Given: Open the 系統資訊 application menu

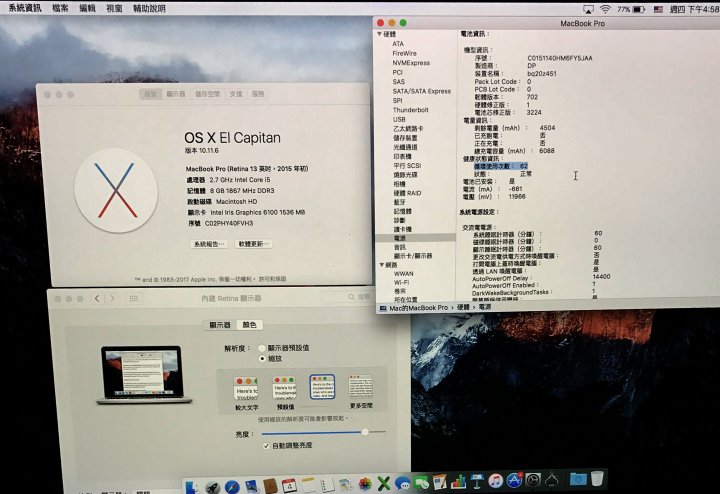Looking at the screenshot, I should tap(25, 8).
